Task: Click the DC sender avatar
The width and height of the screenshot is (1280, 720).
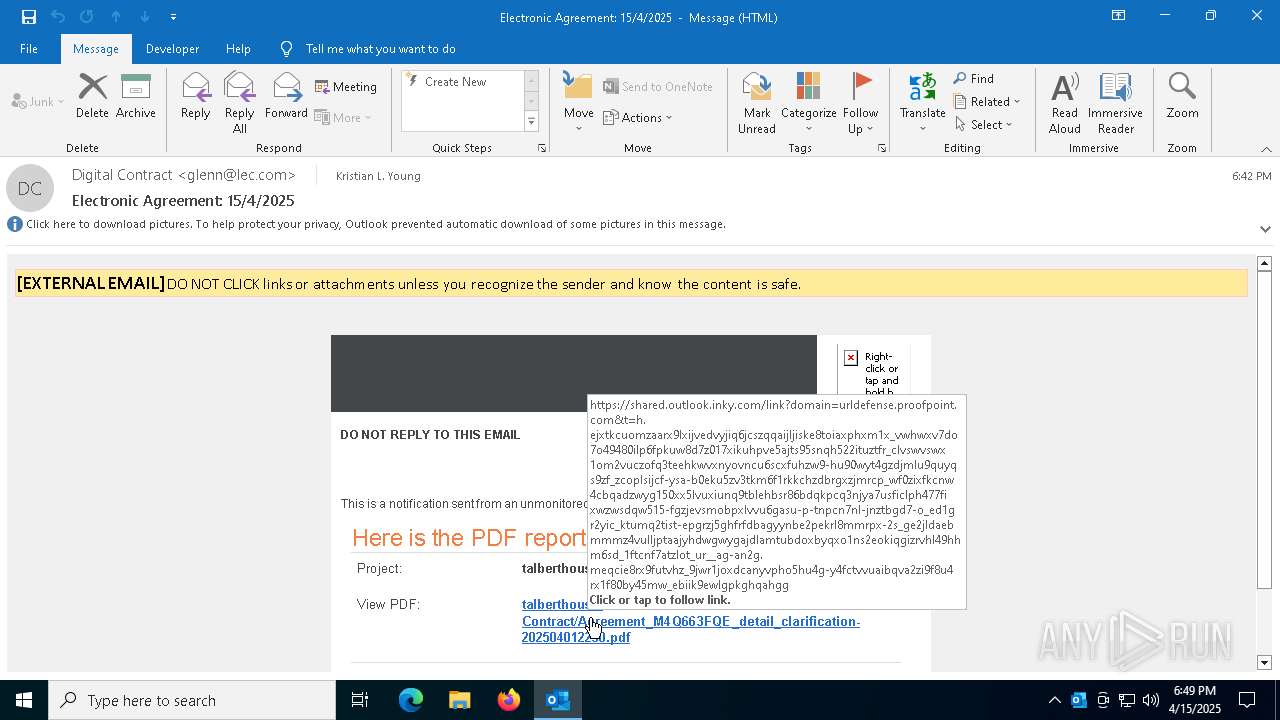Action: coord(30,188)
